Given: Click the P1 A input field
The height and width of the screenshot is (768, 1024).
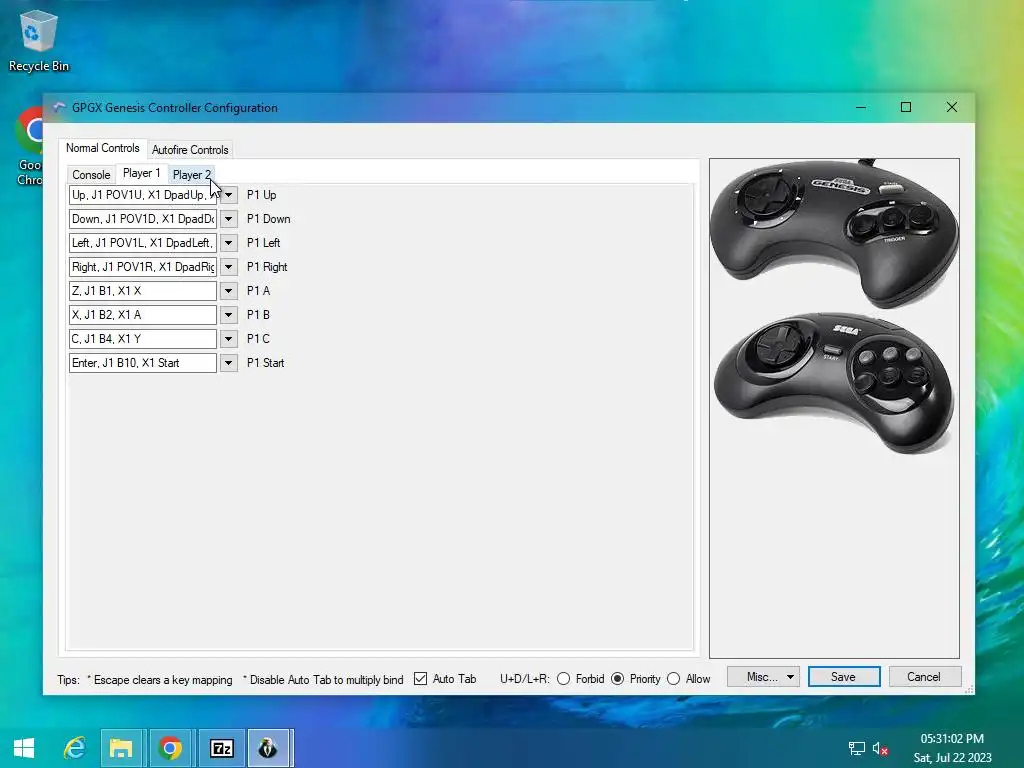Looking at the screenshot, I should pos(143,291).
